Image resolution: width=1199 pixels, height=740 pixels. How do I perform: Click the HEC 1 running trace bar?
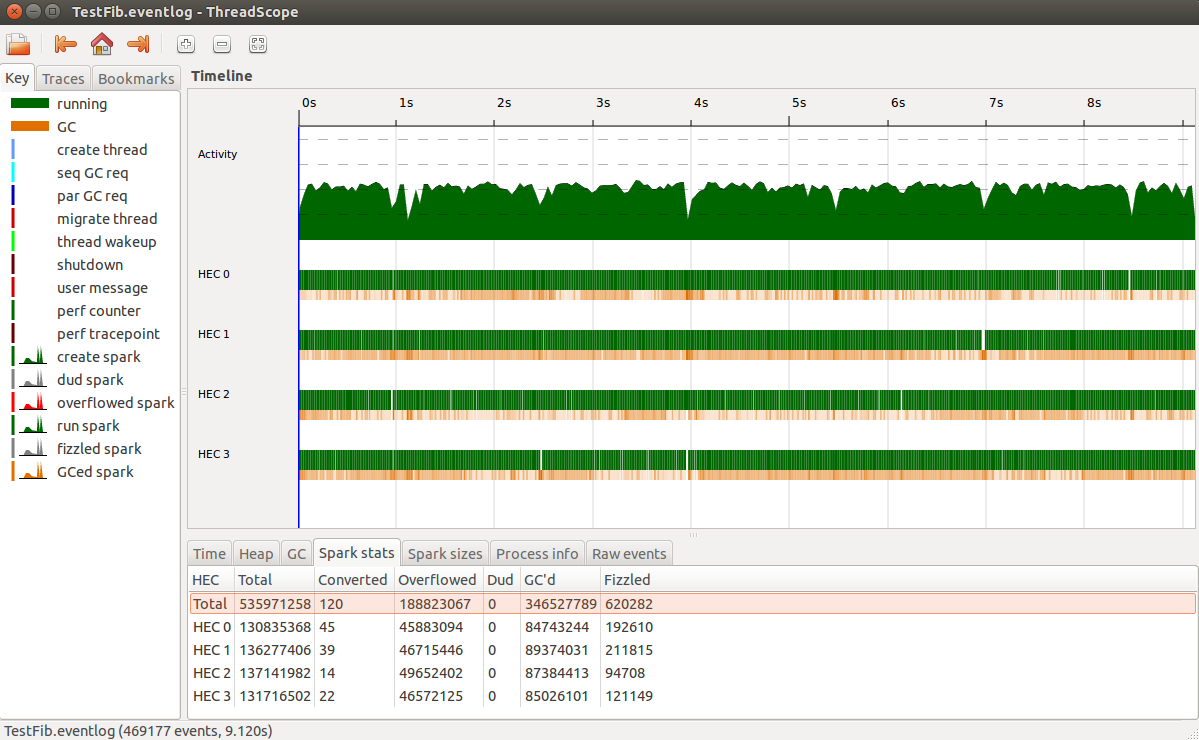coord(746,340)
